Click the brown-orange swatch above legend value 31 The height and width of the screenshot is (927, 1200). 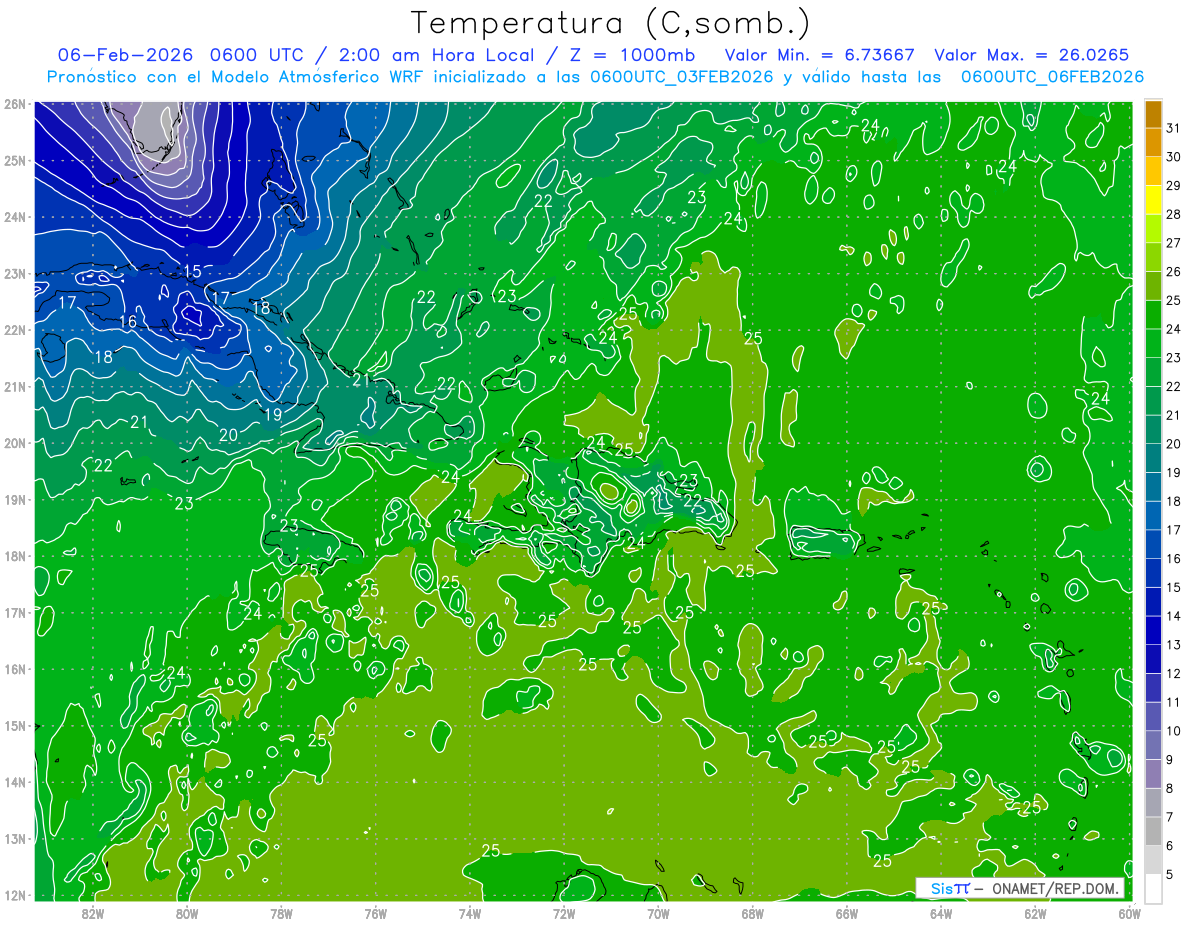click(x=1153, y=114)
